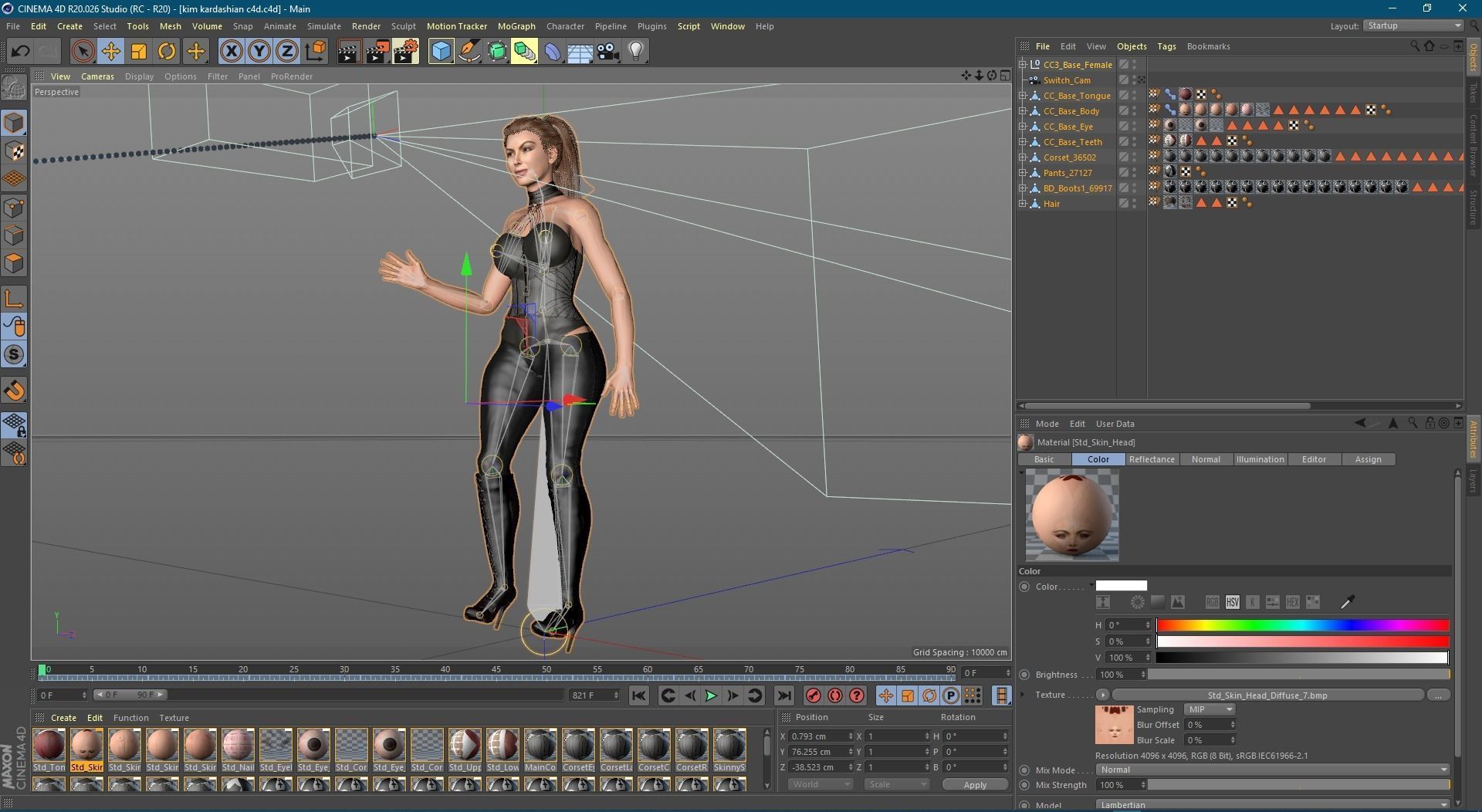Toggle Z axis lock

(x=286, y=52)
